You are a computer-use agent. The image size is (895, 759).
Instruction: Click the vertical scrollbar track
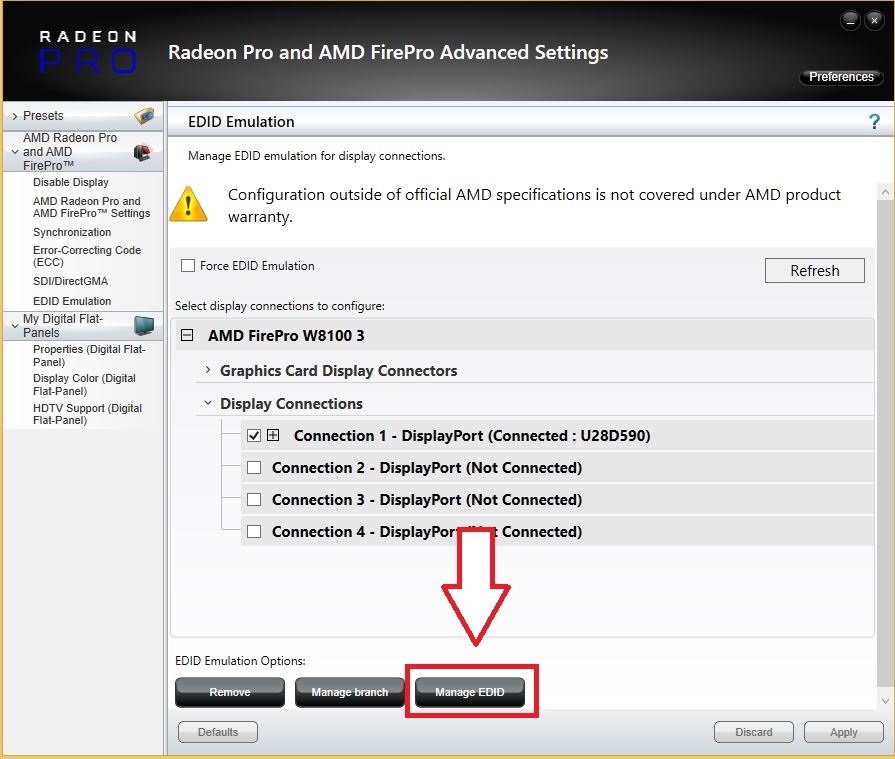[x=885, y=445]
